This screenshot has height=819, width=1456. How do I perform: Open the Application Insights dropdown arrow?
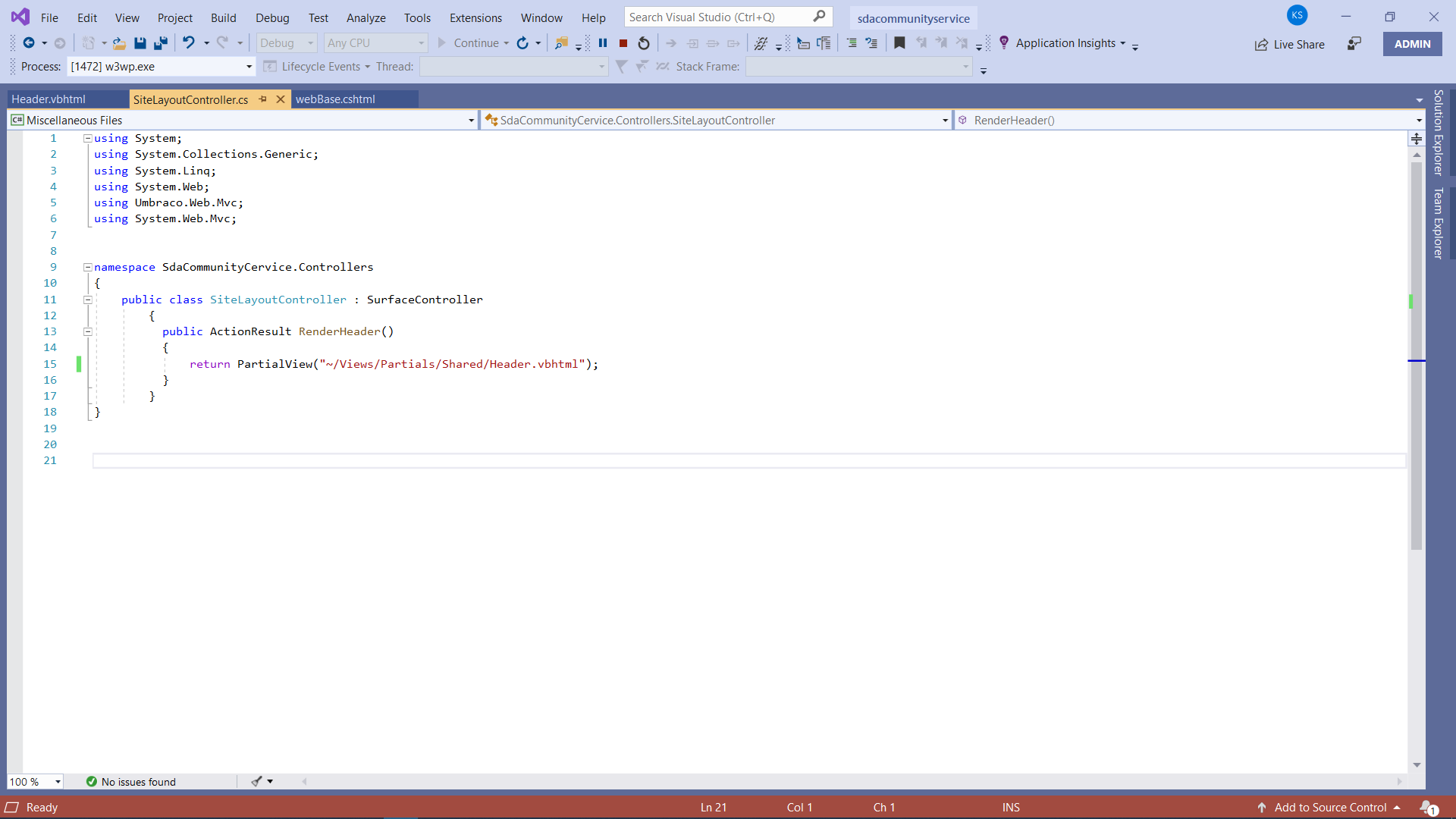point(1122,43)
